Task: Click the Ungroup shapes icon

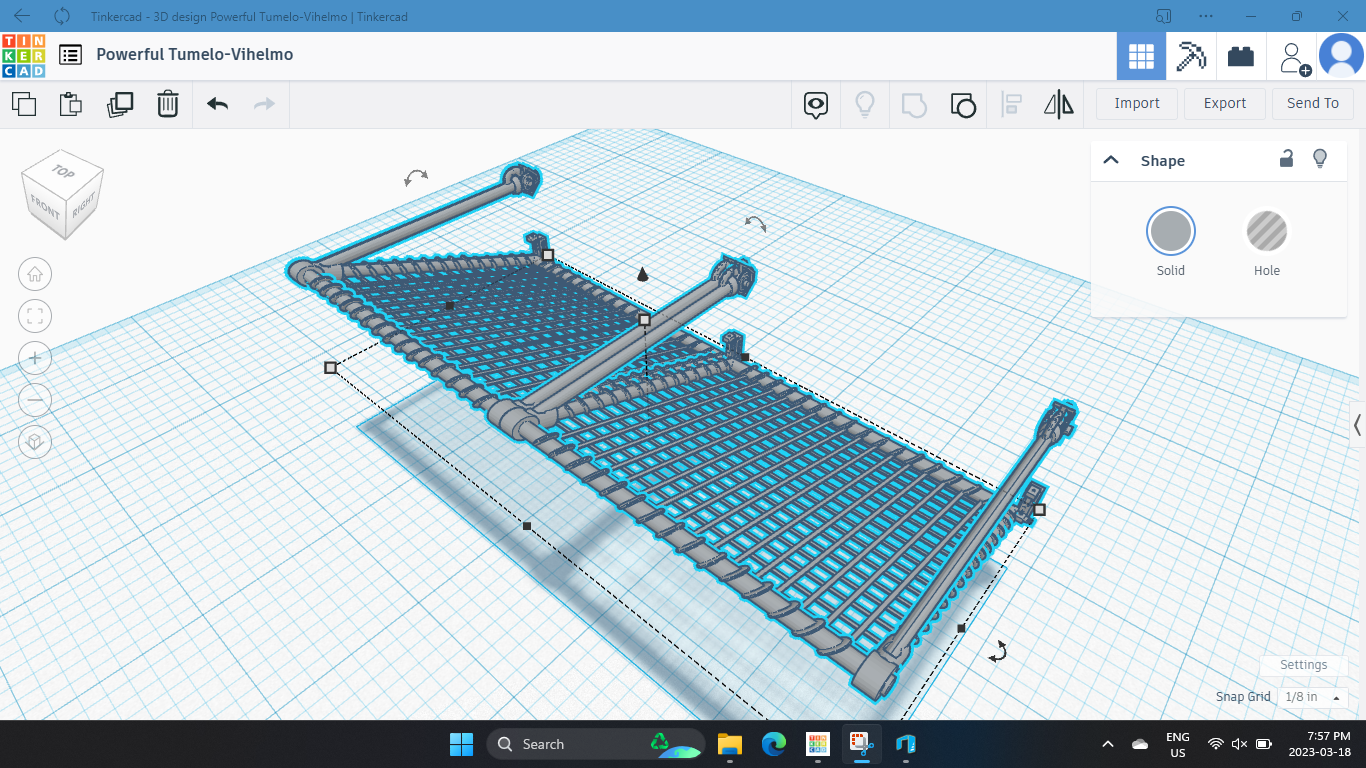Action: (963, 104)
